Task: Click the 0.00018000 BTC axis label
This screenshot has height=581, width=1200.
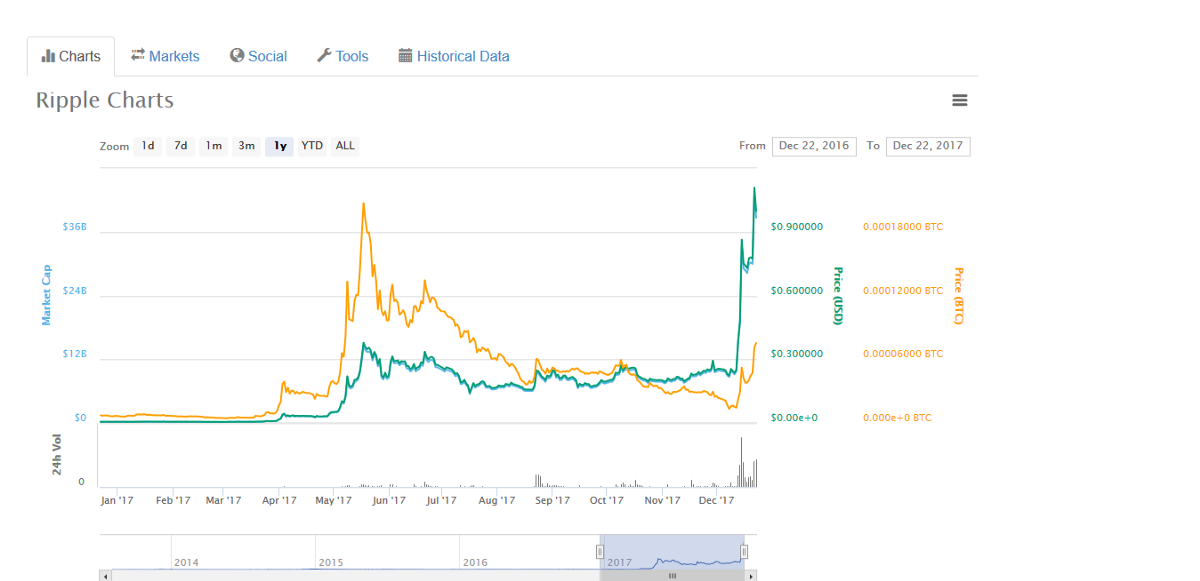Action: click(903, 227)
